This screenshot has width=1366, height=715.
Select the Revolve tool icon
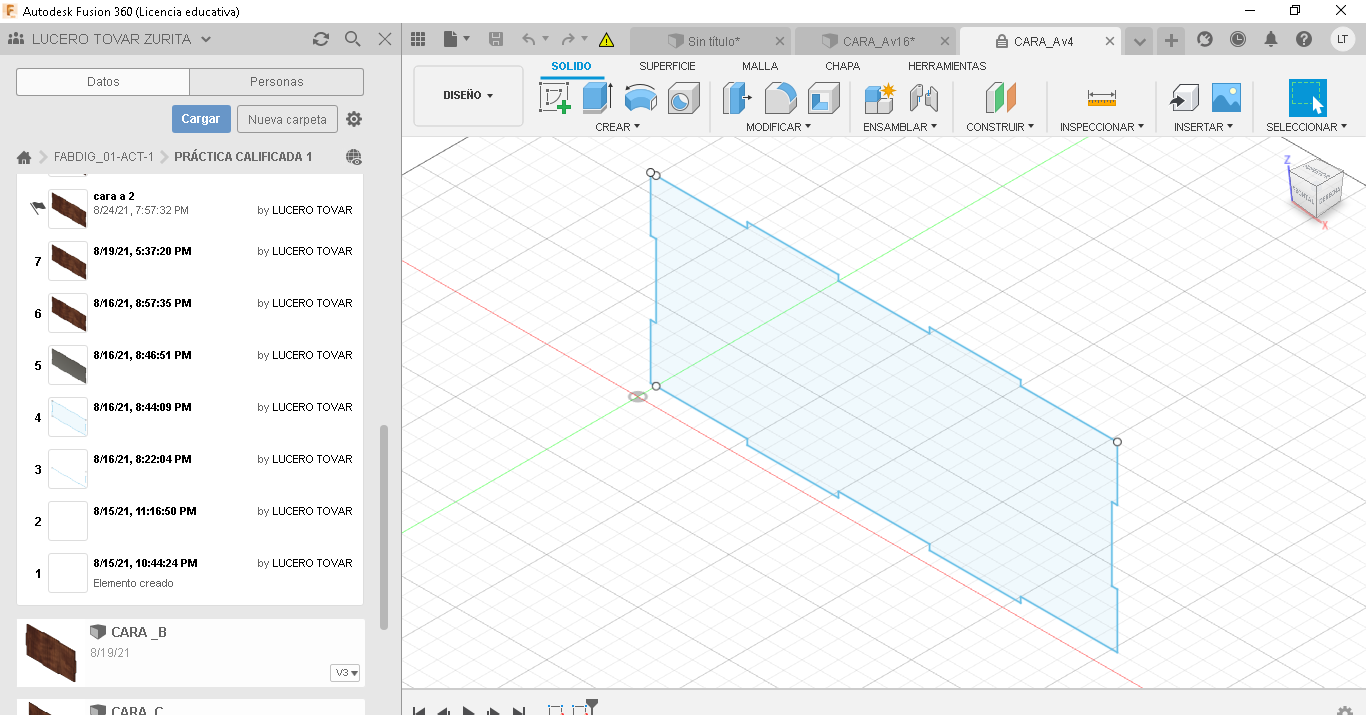(641, 98)
